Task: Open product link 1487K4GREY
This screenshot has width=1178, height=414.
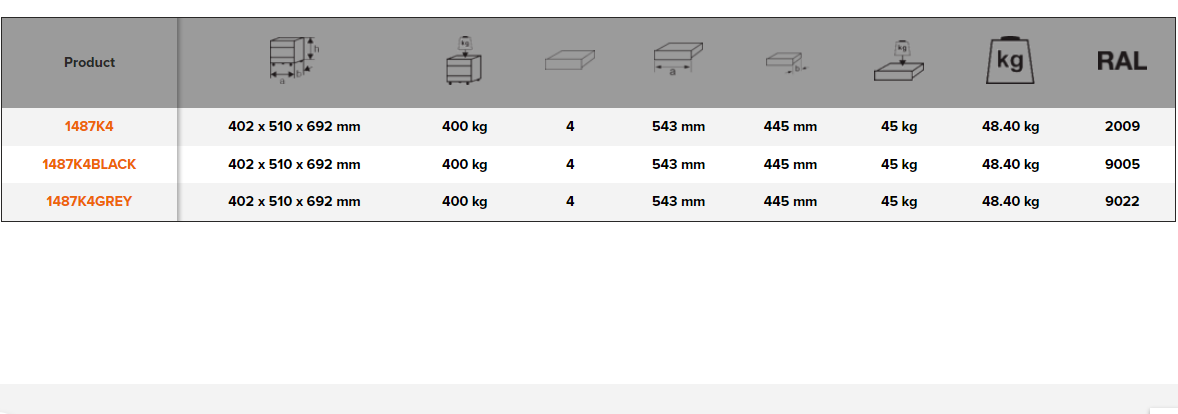Action: (x=89, y=201)
